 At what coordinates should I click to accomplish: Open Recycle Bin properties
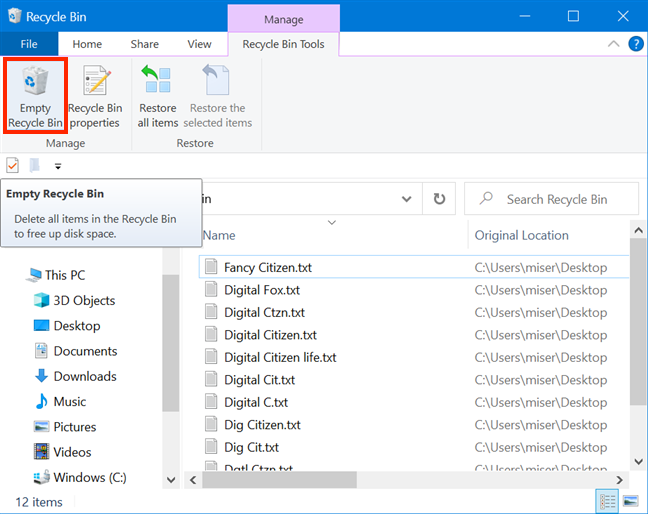[x=95, y=96]
